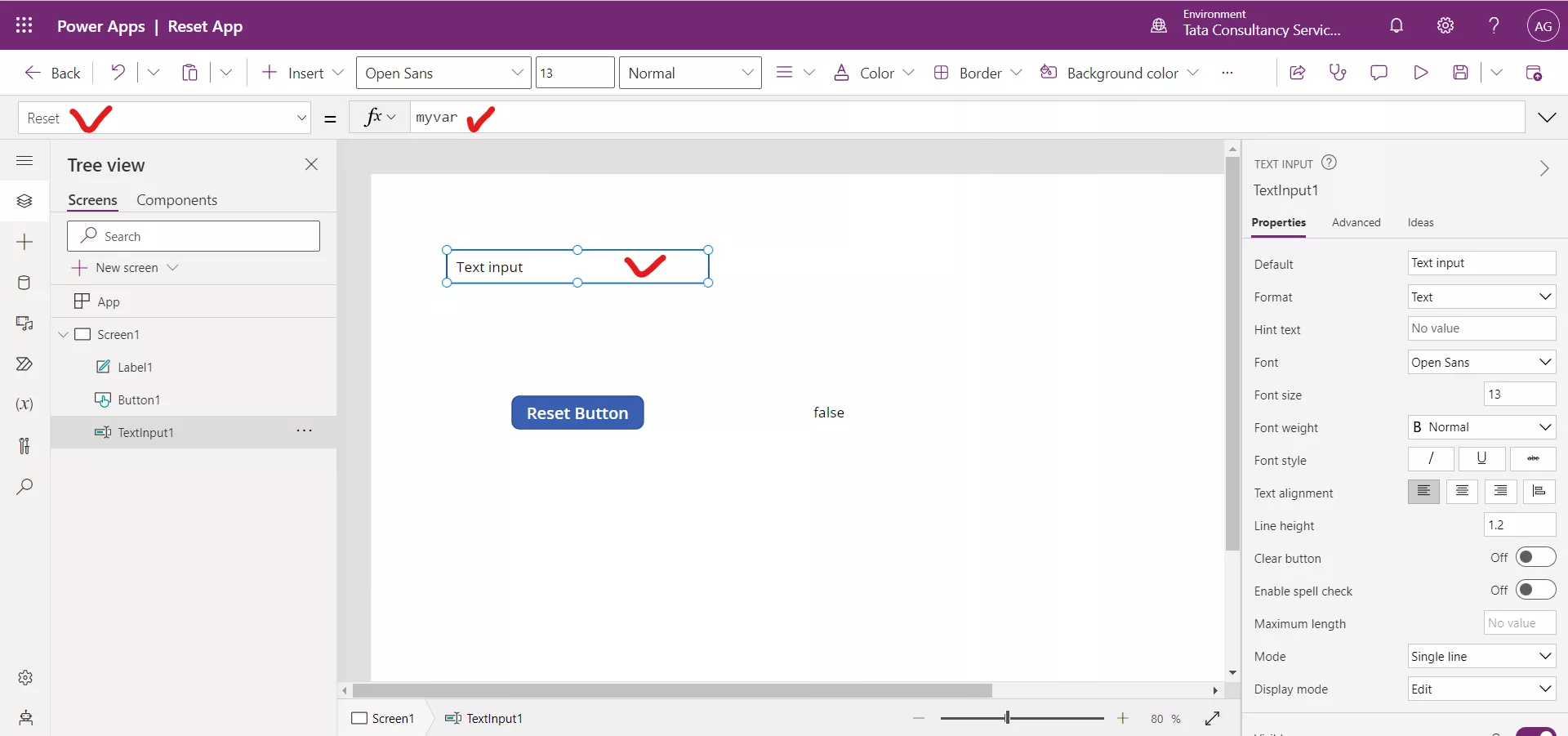Select the Variables panel in the sidebar
Screen dimensions: 1568x736
click(24, 404)
